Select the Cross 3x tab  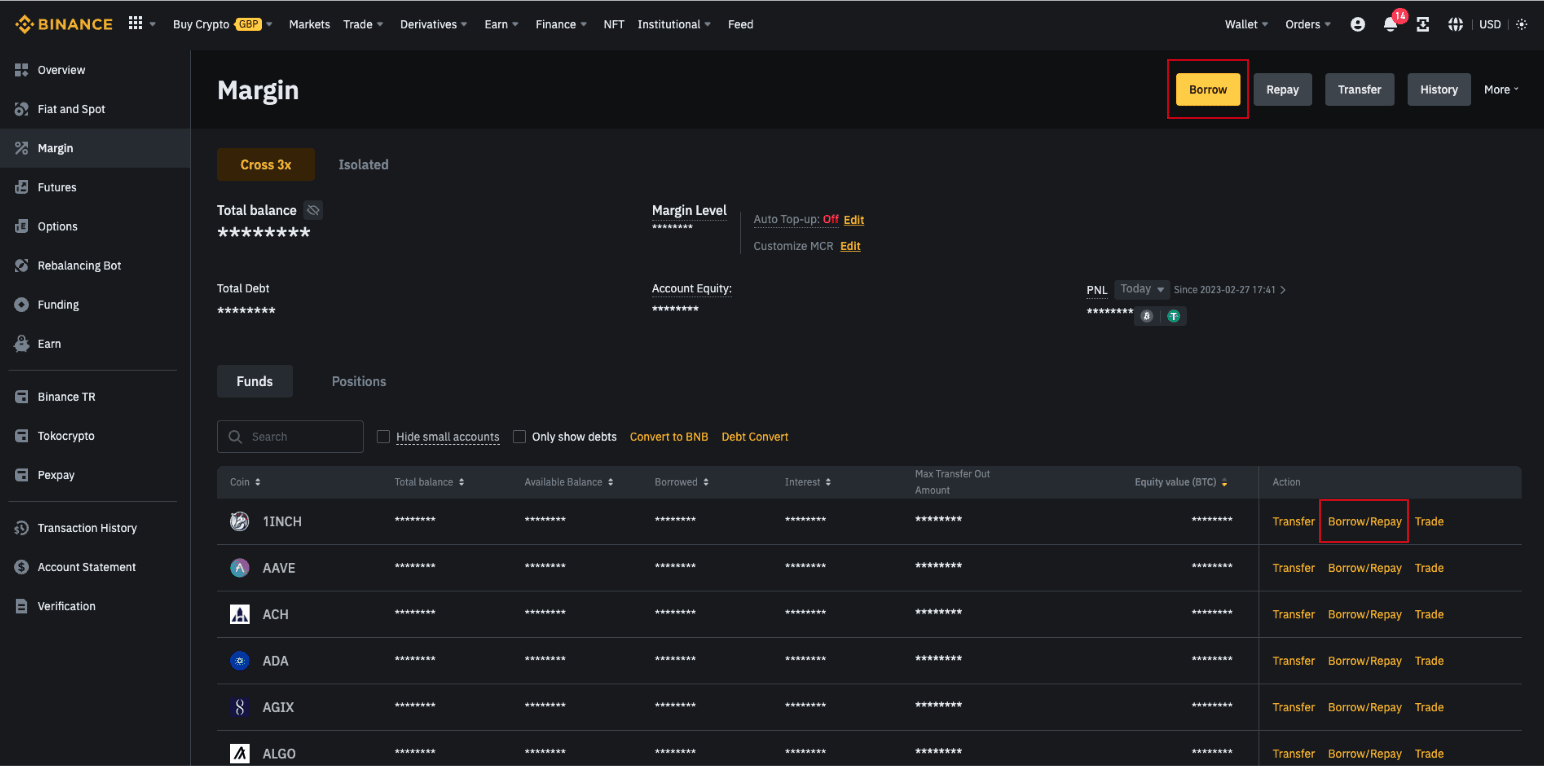click(266, 164)
